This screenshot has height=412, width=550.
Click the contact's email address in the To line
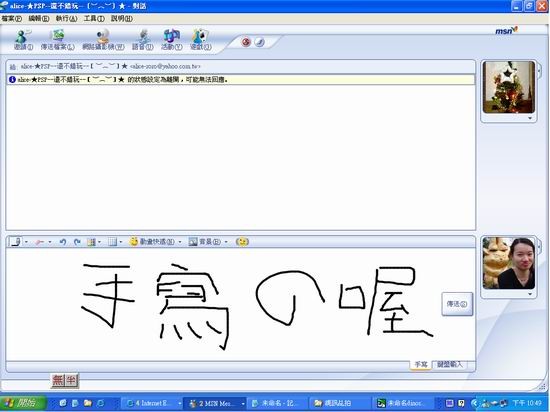point(165,66)
